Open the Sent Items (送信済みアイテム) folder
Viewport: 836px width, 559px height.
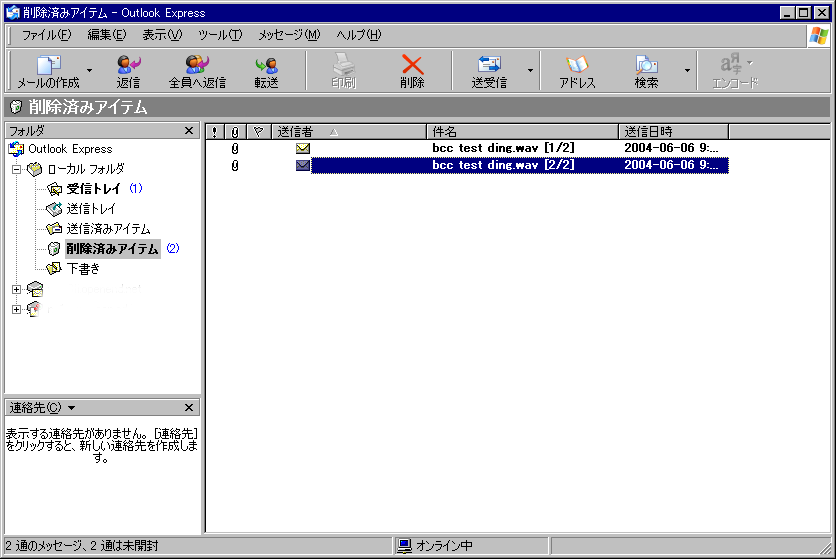coord(108,229)
